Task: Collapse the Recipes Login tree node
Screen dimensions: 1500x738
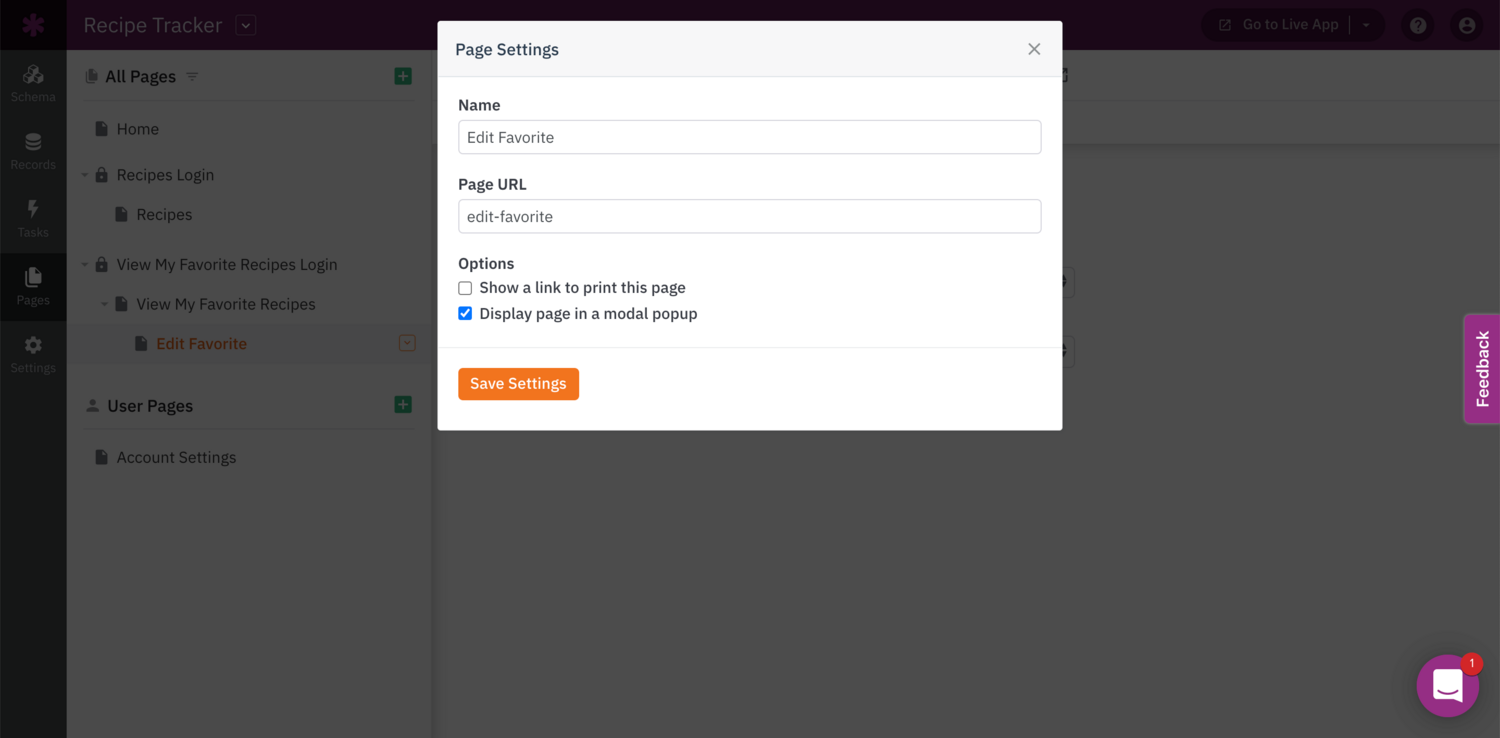Action: click(x=85, y=175)
